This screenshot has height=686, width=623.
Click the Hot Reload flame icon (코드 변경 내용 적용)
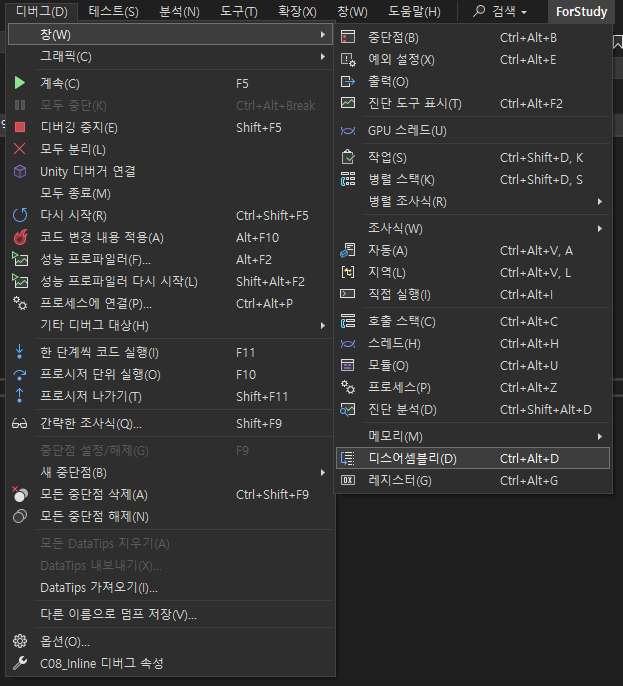pyautogui.click(x=20, y=237)
